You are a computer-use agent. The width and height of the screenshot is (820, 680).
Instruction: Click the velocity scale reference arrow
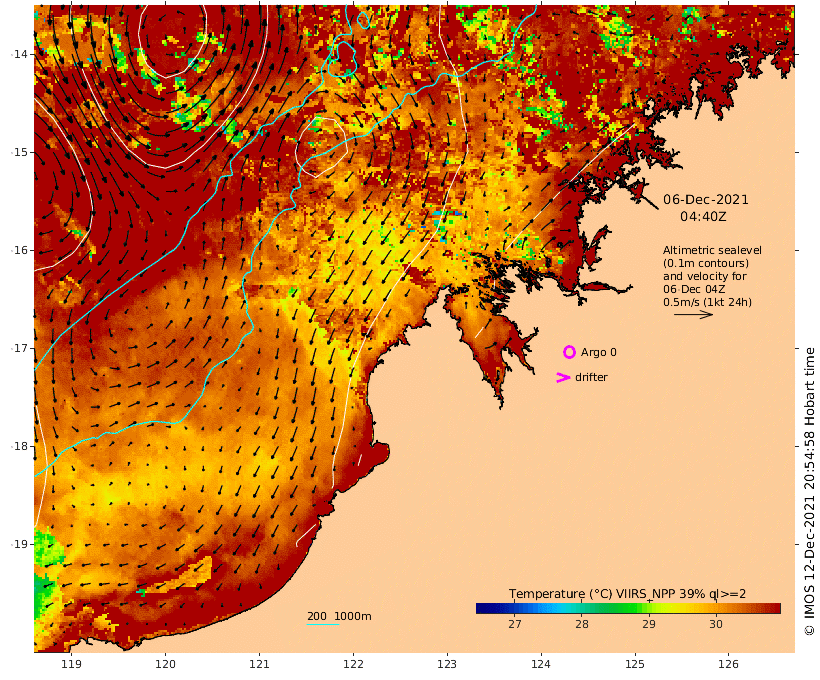point(693,314)
